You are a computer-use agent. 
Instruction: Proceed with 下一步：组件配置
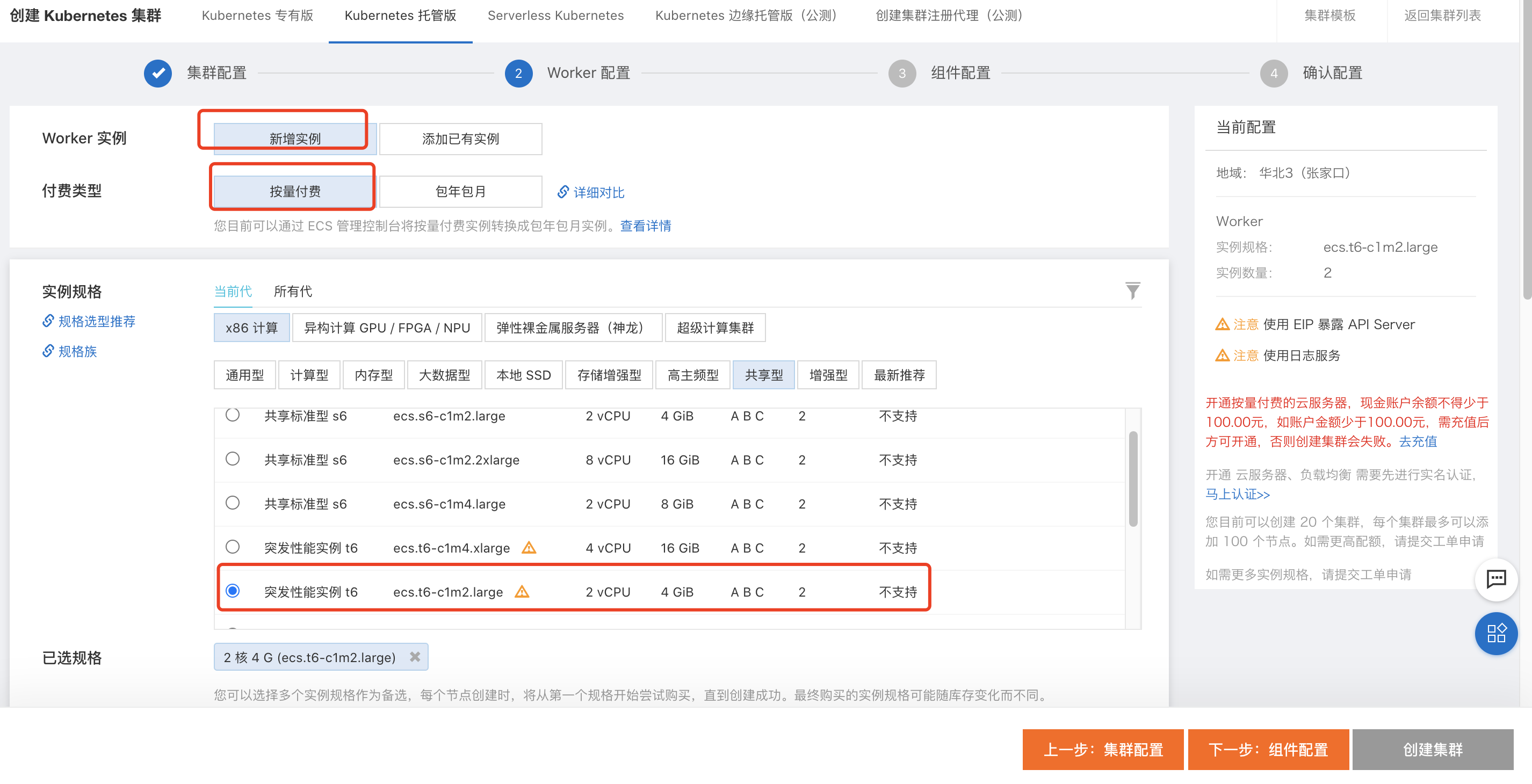pyautogui.click(x=1268, y=750)
